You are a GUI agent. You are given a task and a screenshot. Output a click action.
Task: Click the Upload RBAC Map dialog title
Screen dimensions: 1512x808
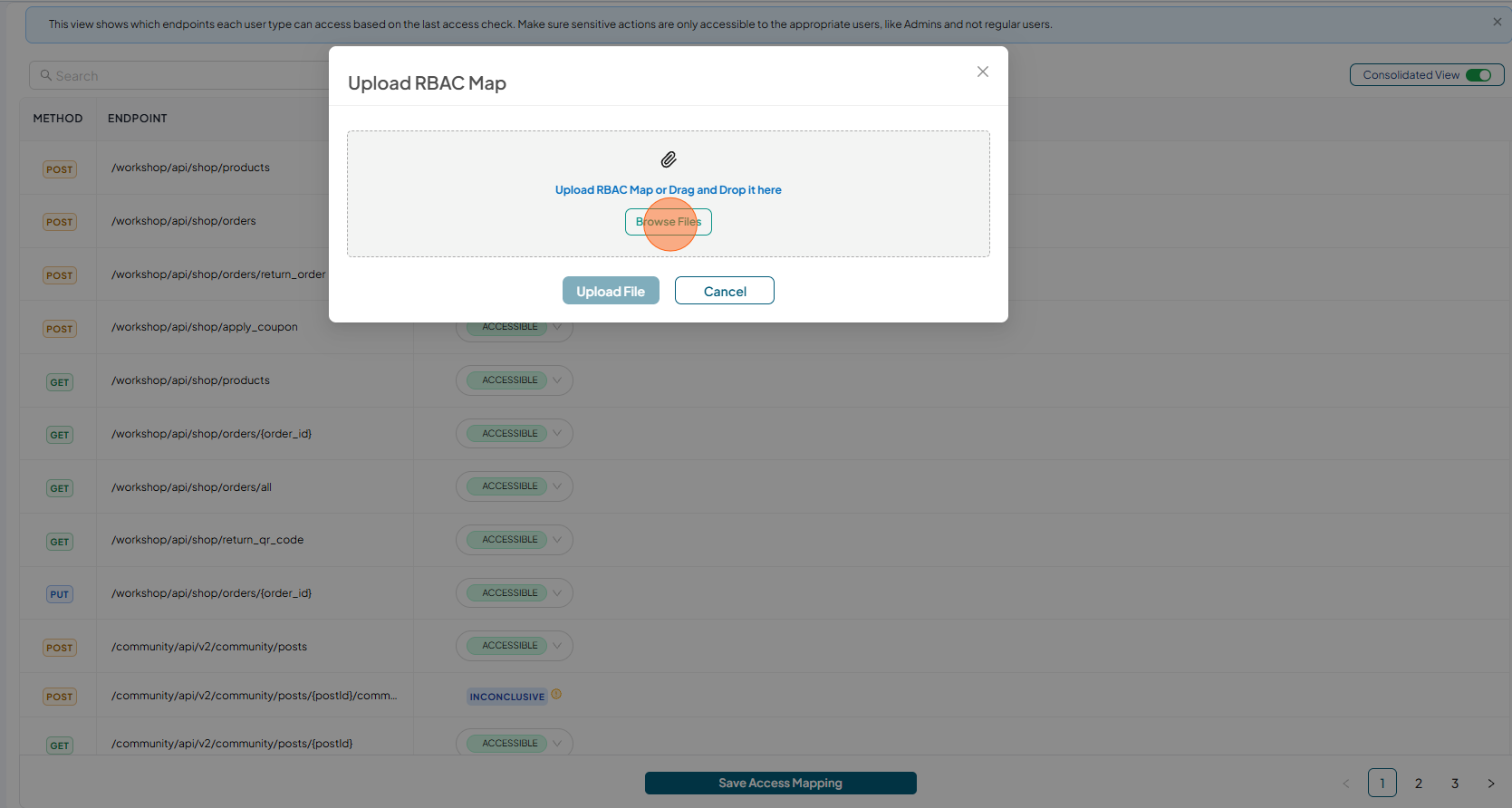(x=427, y=83)
